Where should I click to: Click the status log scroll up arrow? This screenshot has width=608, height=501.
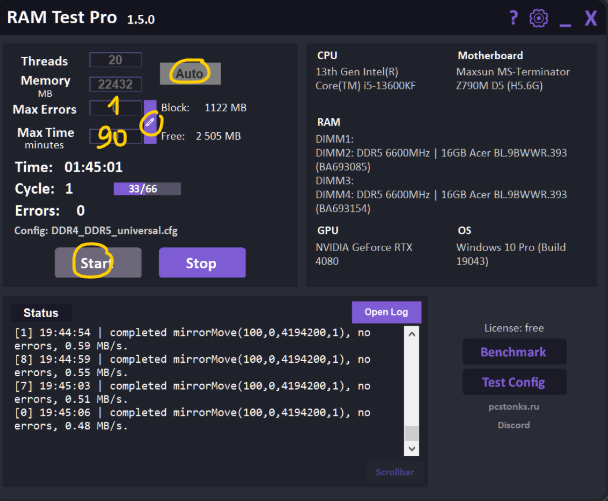tap(412, 334)
